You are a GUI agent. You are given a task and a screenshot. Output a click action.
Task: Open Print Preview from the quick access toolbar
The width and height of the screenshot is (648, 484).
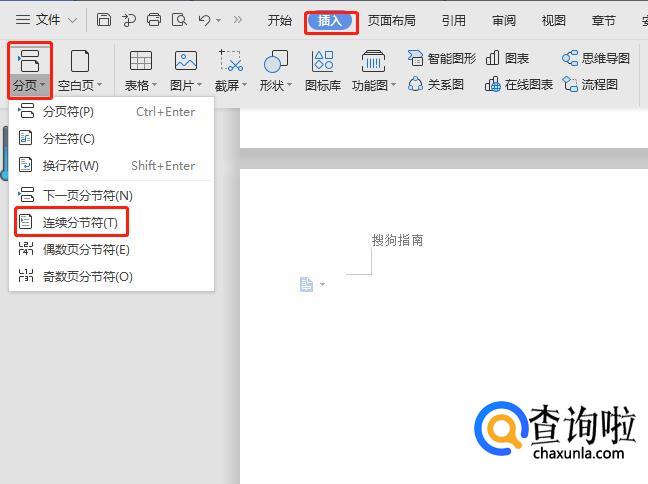(x=178, y=20)
